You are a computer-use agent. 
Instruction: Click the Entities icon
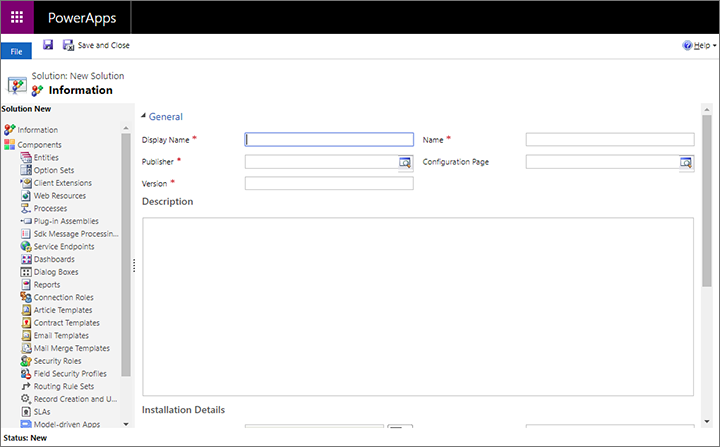click(x=26, y=157)
